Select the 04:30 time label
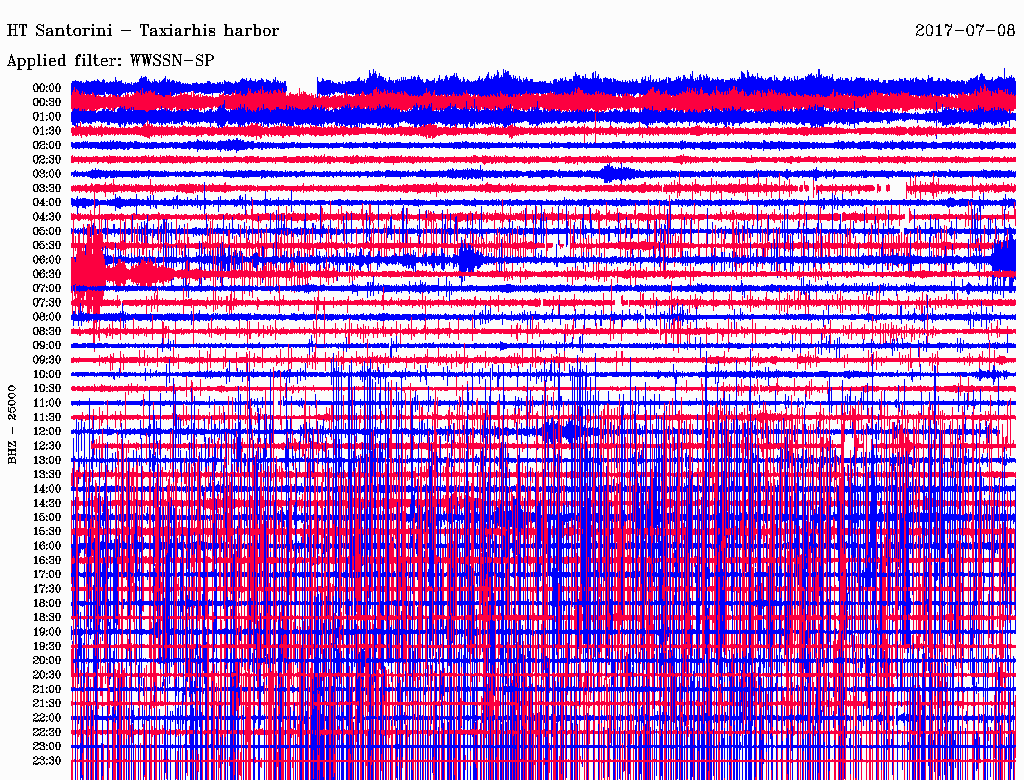This screenshot has width=1024, height=780. [x=47, y=217]
